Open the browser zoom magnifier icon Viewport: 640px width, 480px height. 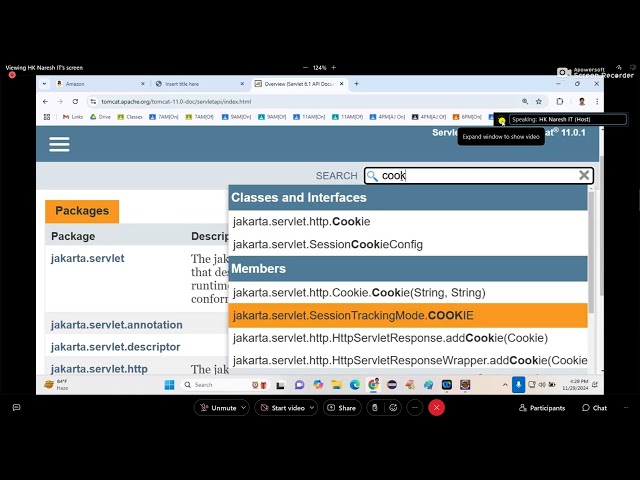pos(525,101)
